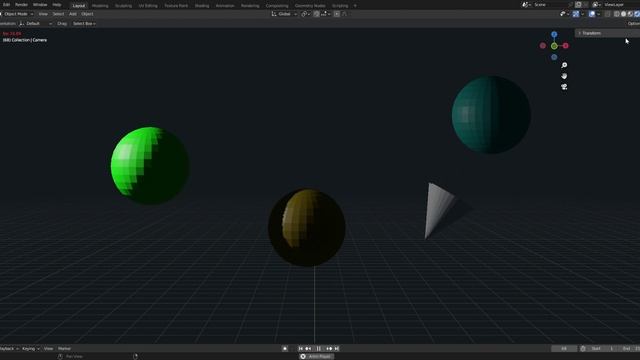Click the blue Z axis gizmo circle
The width and height of the screenshot is (640, 360).
point(554,34)
